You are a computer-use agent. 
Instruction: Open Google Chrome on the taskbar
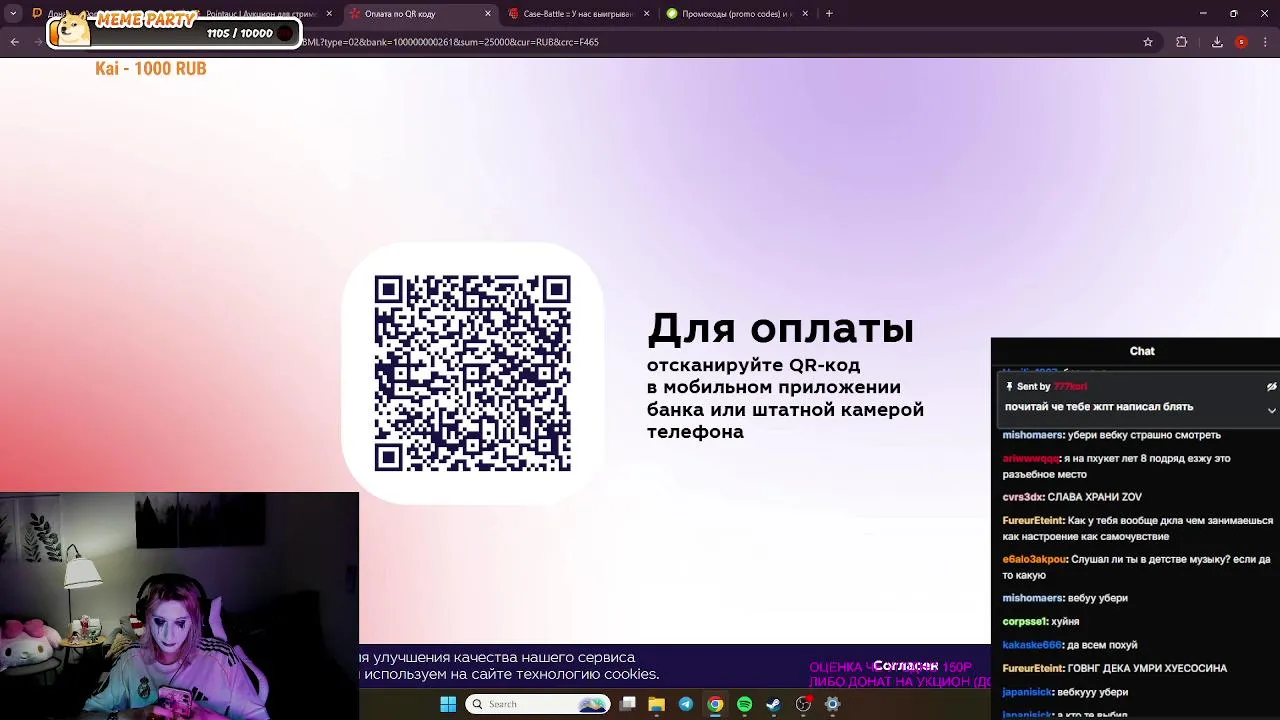(x=715, y=704)
